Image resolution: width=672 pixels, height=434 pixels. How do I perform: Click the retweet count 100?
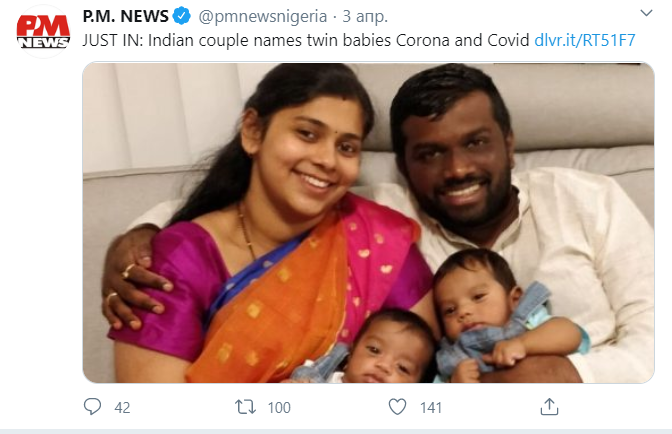[x=279, y=407]
